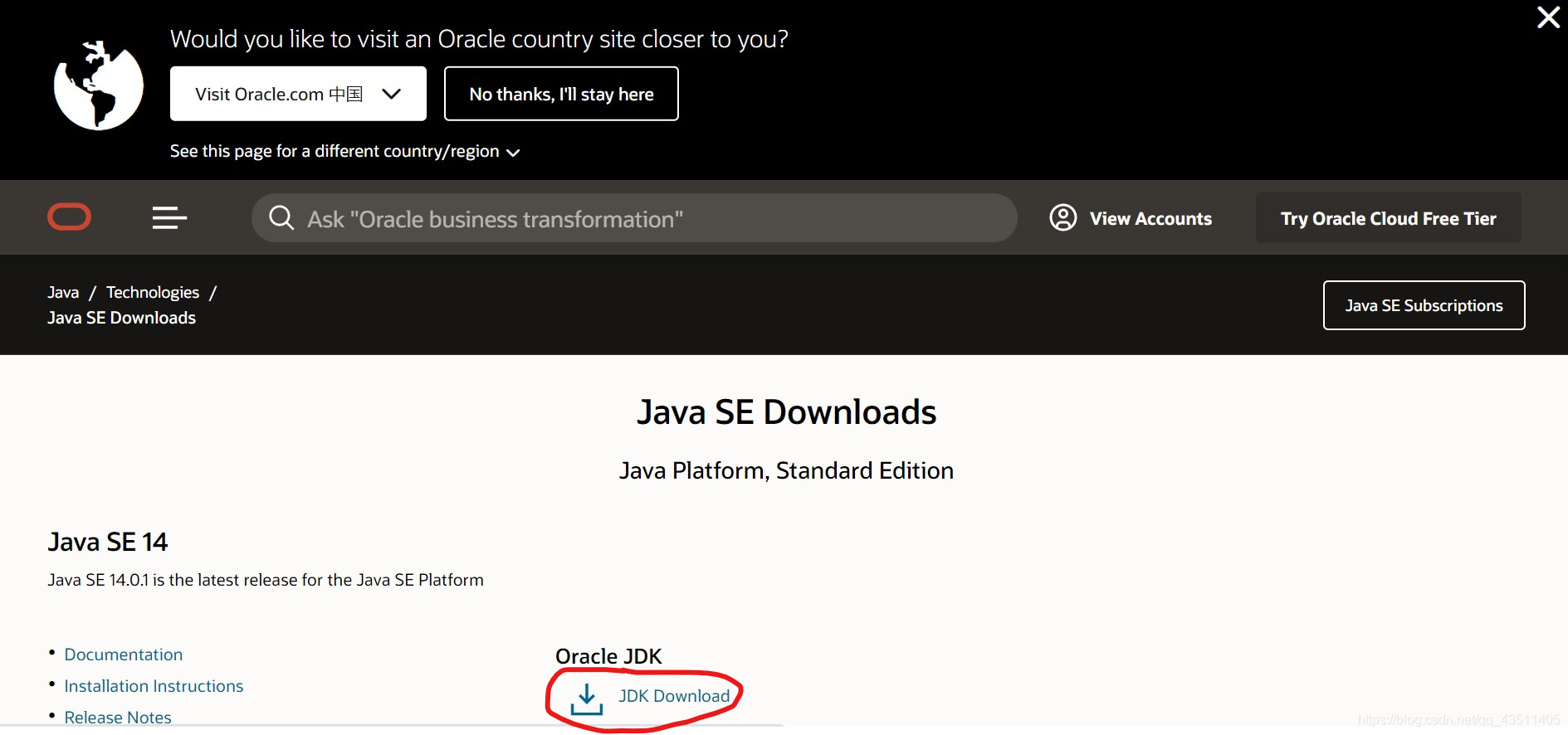The height and width of the screenshot is (735, 1568).
Task: Click Java SE Downloads breadcrumb
Action: click(x=121, y=318)
